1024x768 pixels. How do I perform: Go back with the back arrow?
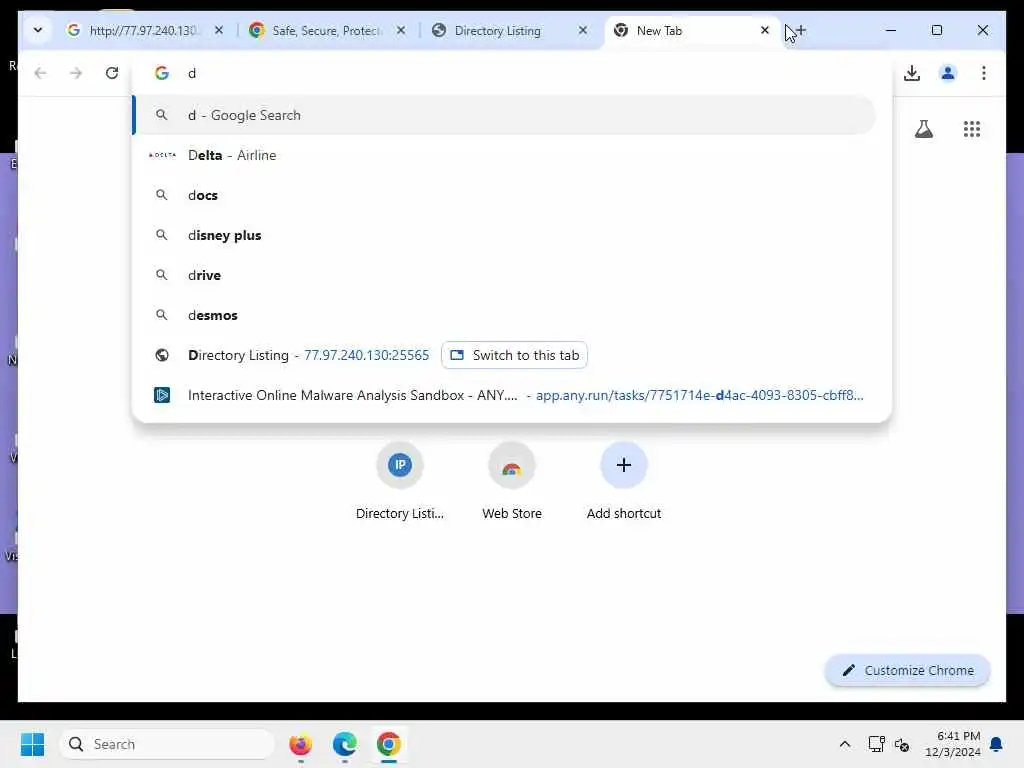click(x=40, y=73)
